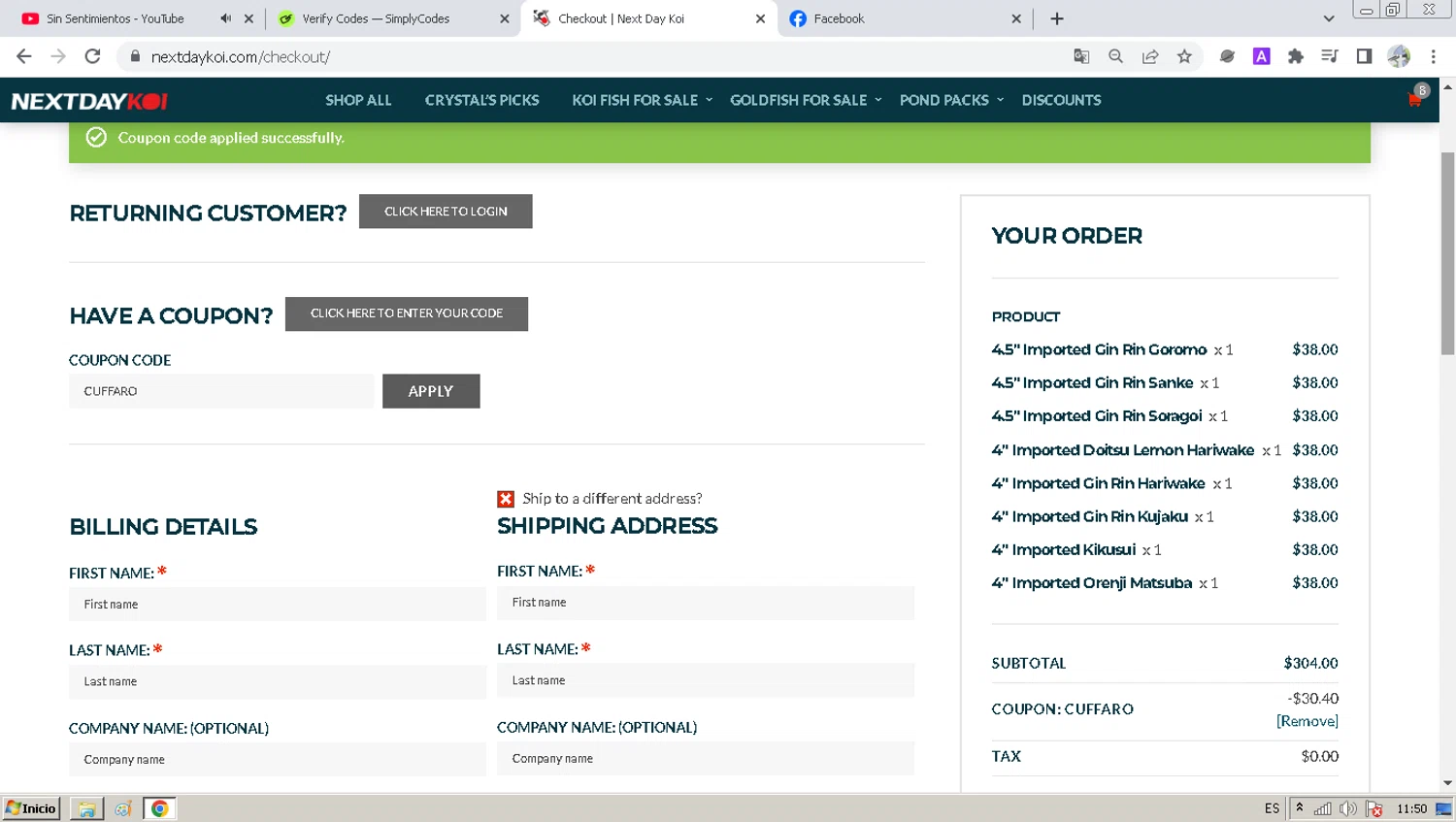Toggle Ship to a different address checkbox
This screenshot has height=822, width=1456.
click(506, 499)
